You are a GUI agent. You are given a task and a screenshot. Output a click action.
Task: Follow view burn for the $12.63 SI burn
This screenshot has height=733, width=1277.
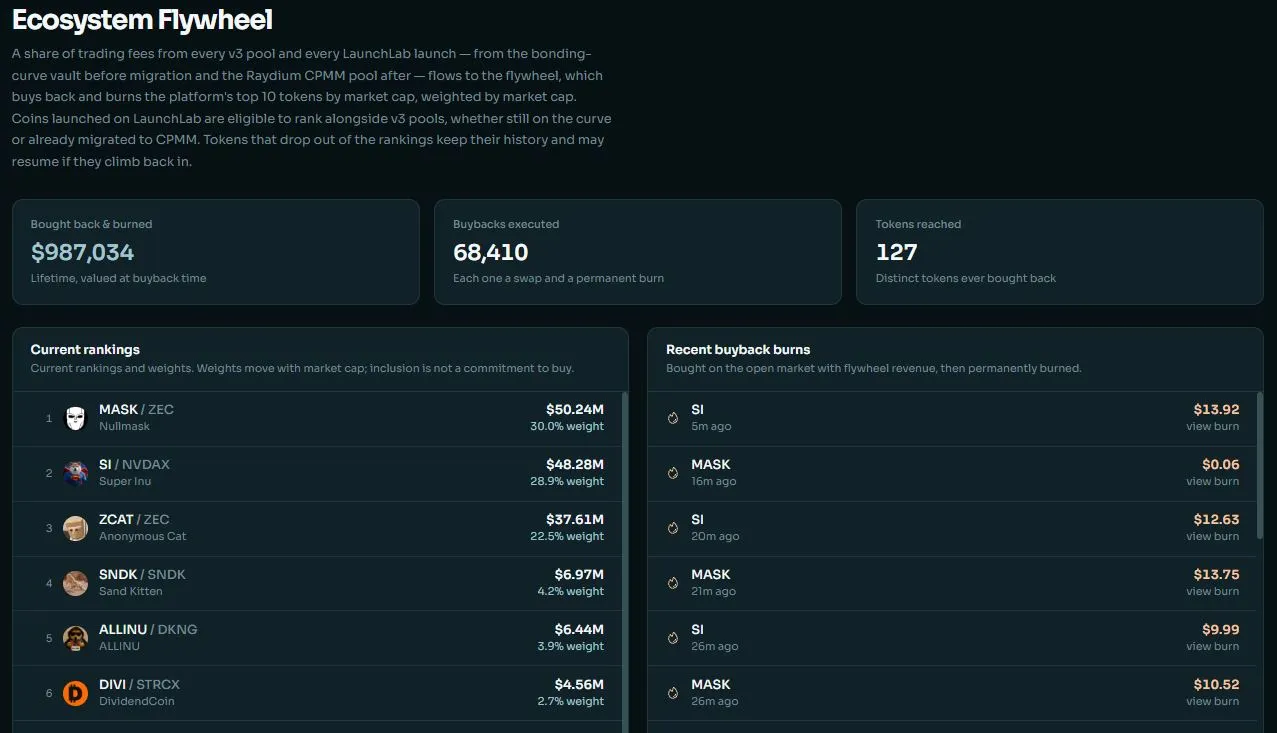[x=1212, y=537]
